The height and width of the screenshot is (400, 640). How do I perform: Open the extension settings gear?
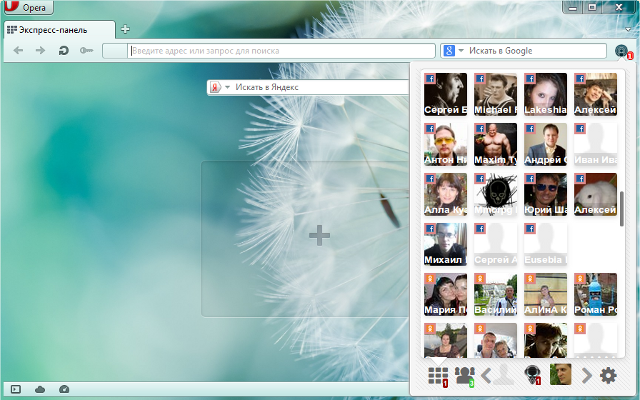[x=607, y=376]
